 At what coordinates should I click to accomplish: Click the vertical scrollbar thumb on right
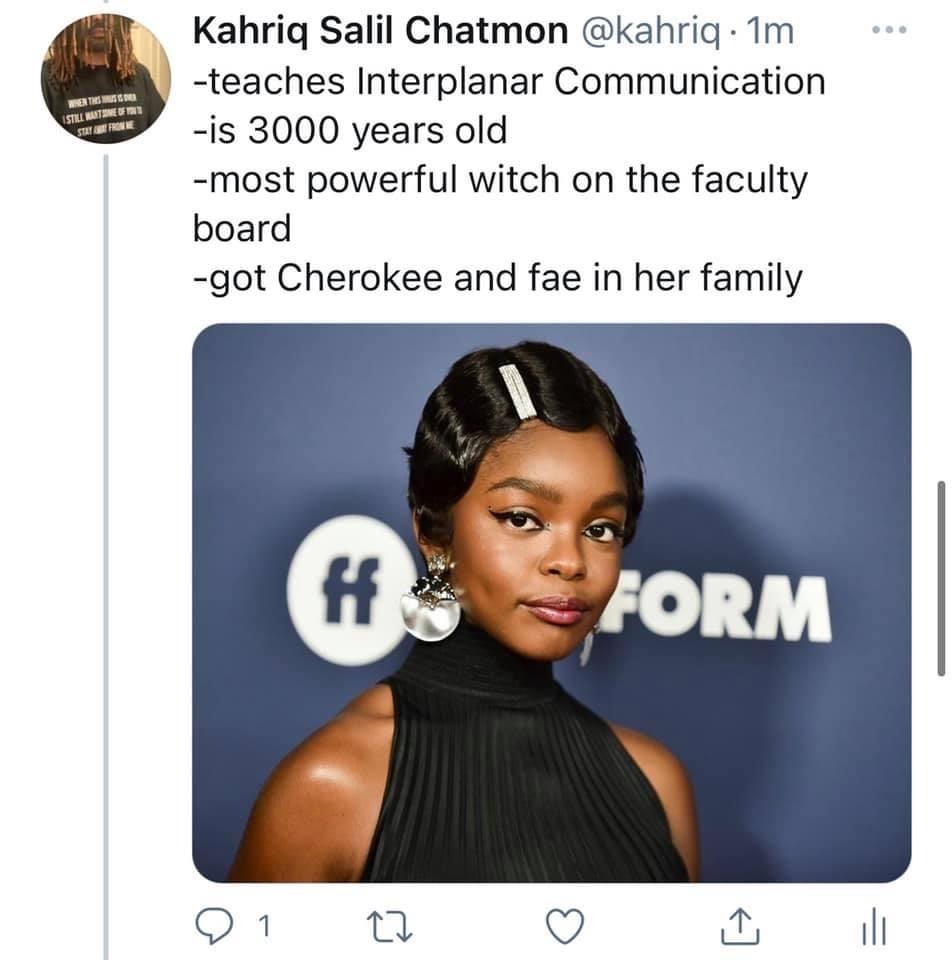click(942, 579)
